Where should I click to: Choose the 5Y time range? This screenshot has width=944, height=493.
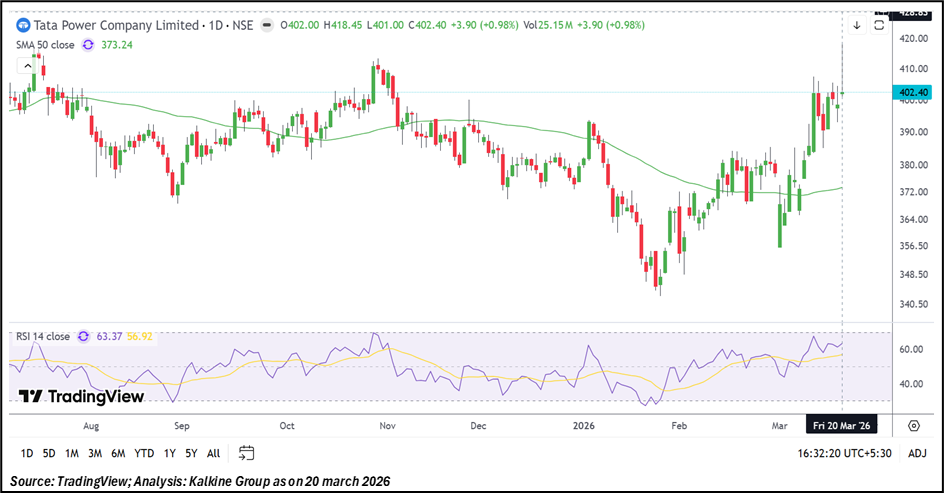190,453
